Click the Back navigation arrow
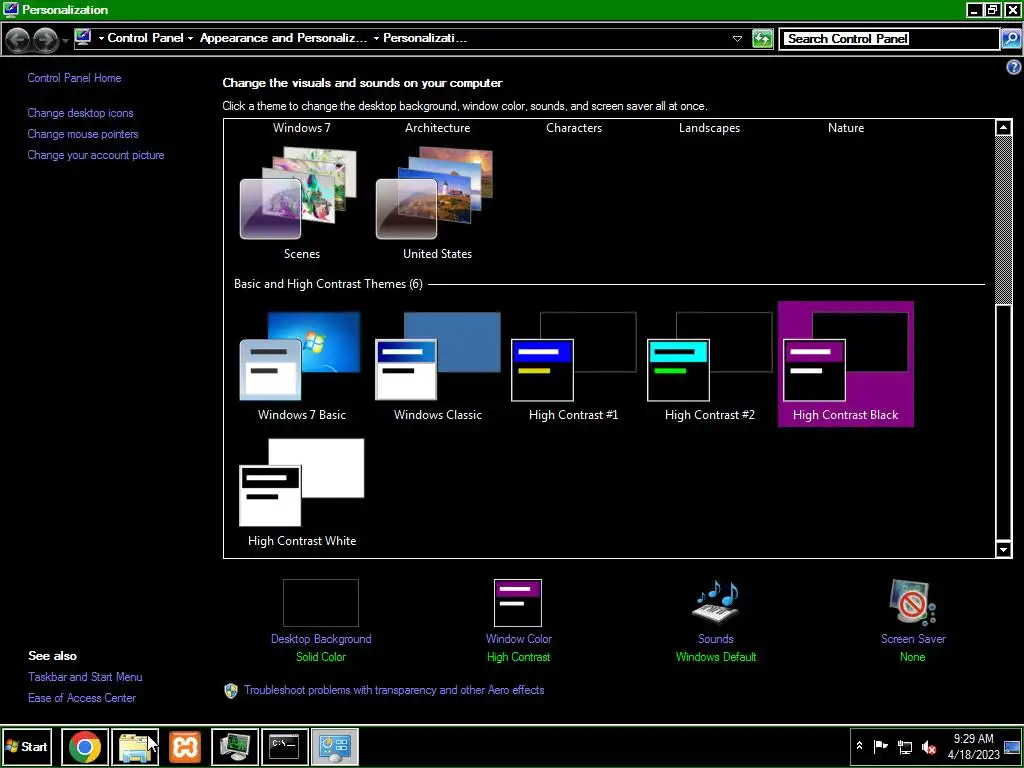Viewport: 1024px width, 768px height. pos(18,40)
